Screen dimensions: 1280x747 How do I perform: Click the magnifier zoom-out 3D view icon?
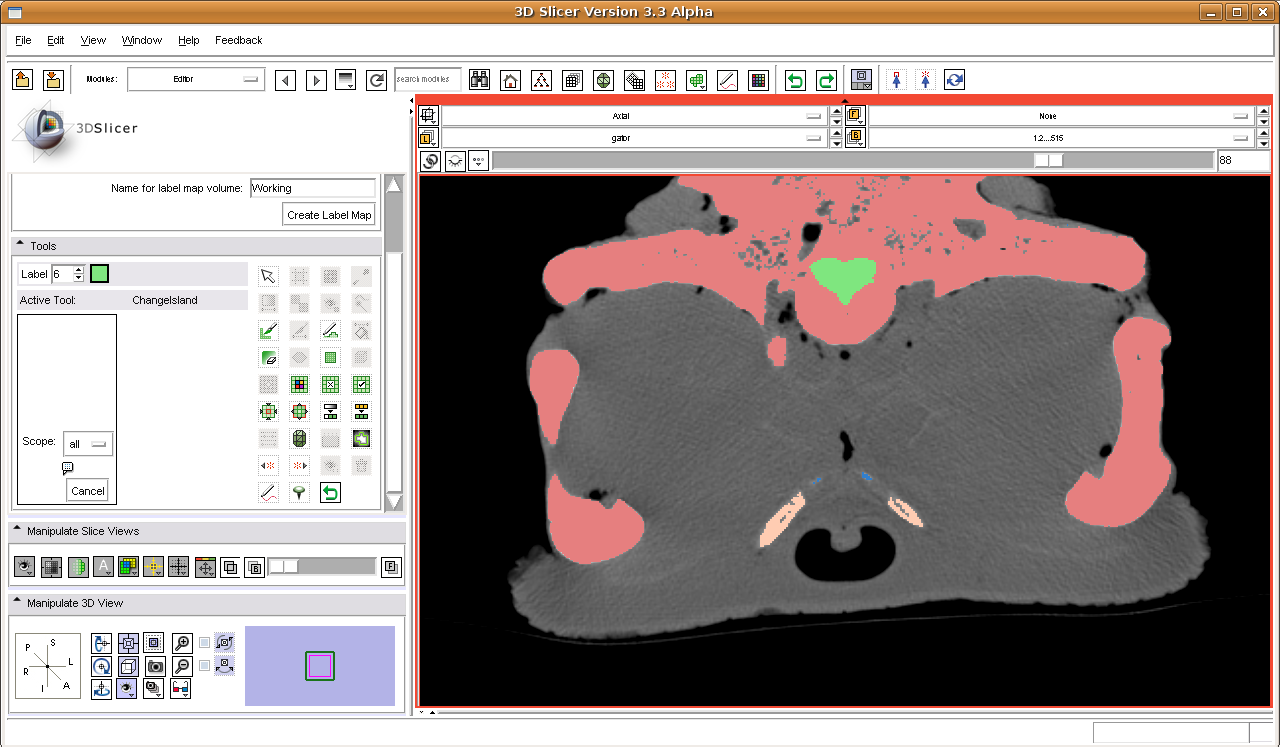point(182,666)
